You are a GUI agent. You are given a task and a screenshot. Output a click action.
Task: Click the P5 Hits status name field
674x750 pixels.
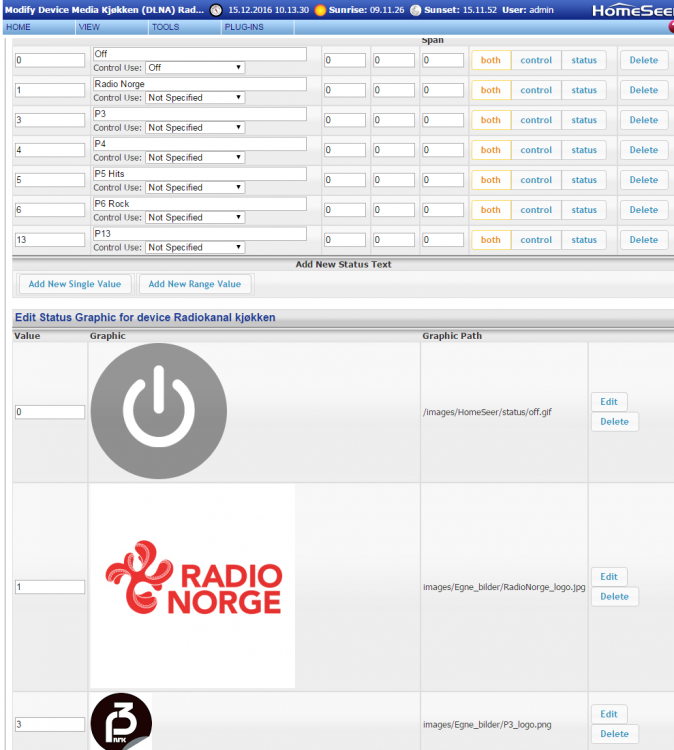[200, 174]
